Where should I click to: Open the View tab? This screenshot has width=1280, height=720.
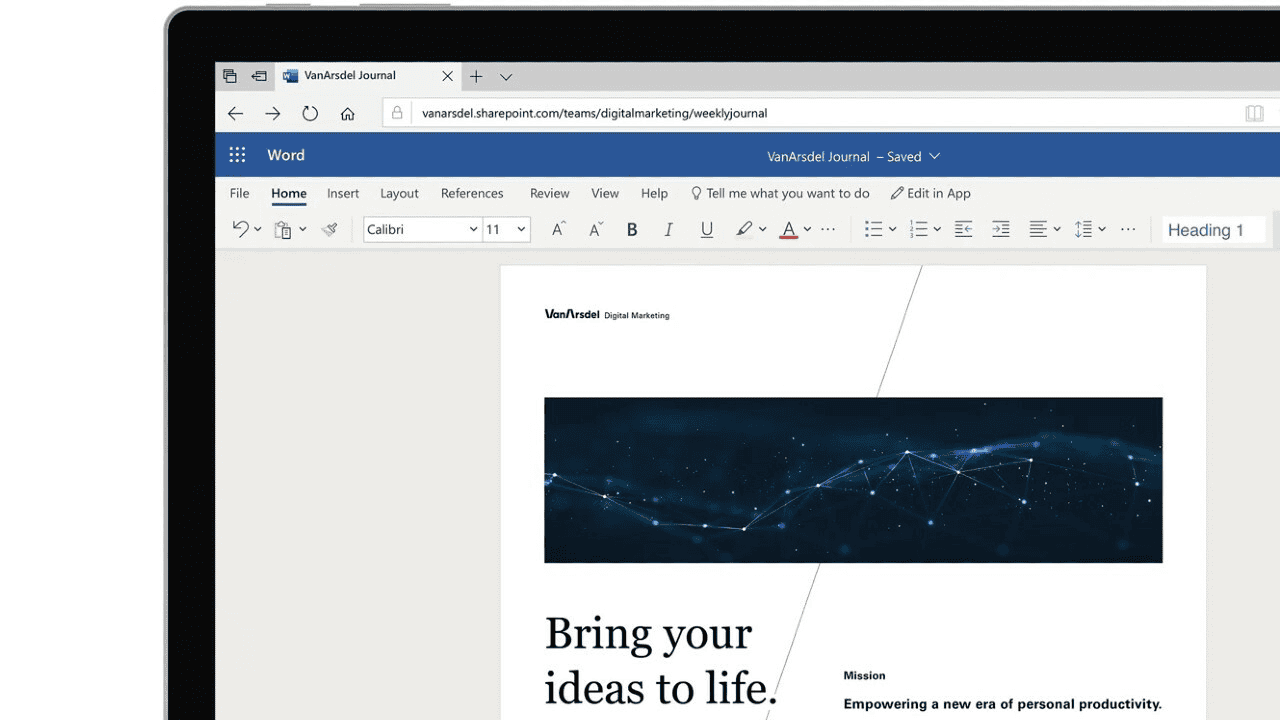pyautogui.click(x=605, y=193)
